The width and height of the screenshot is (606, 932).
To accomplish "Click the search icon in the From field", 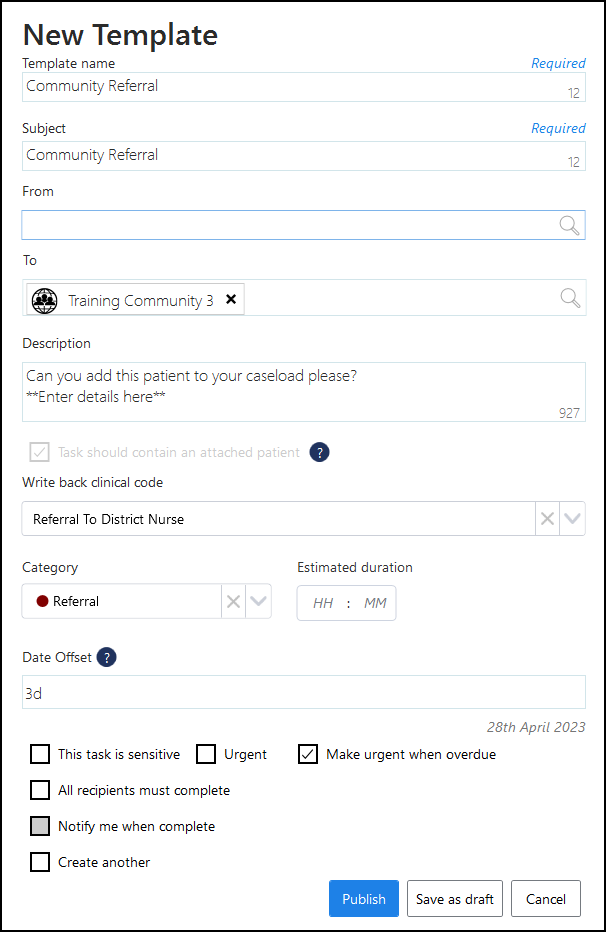I will tap(569, 225).
